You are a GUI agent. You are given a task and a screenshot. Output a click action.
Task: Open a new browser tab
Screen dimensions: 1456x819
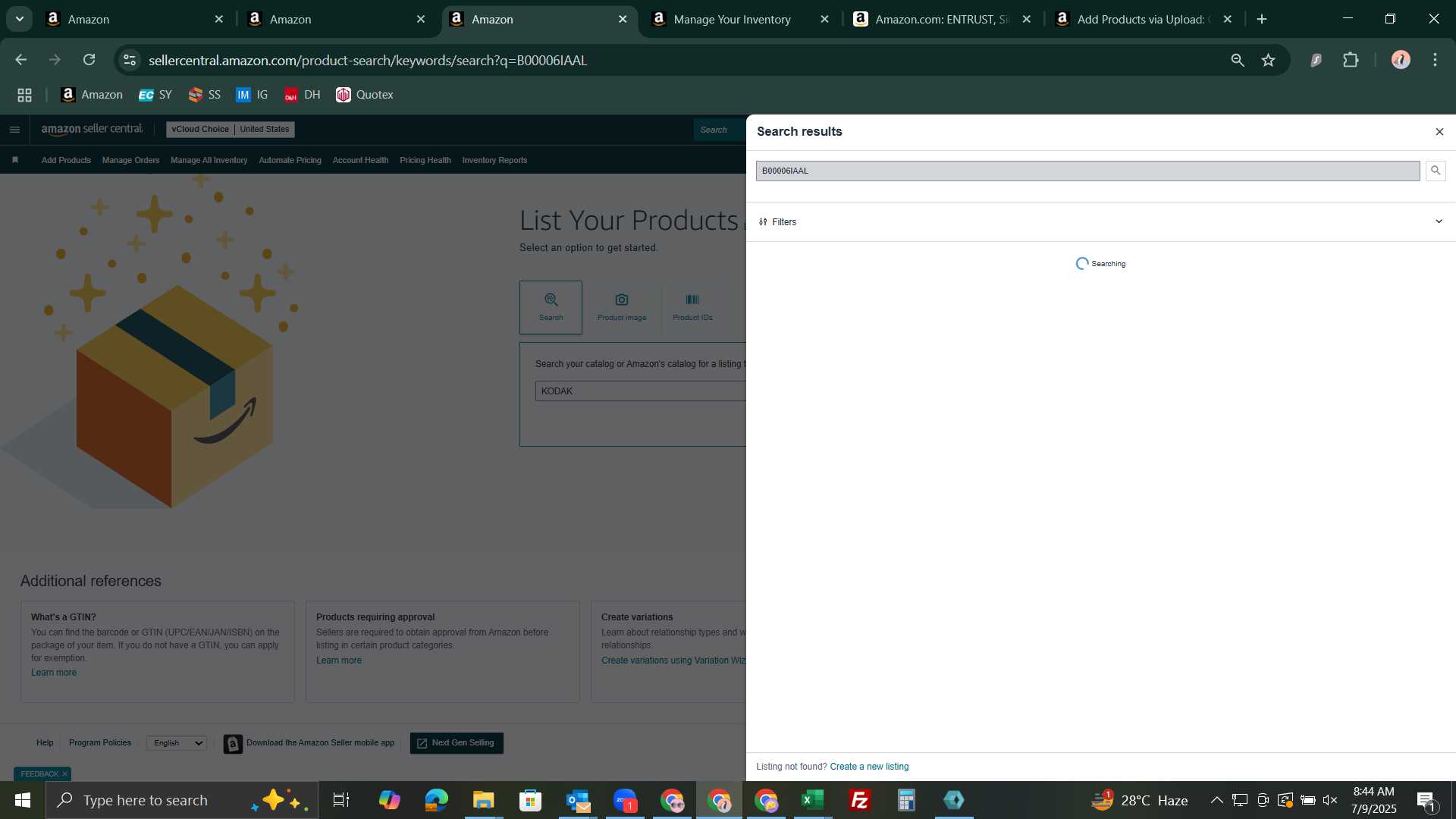1262,20
